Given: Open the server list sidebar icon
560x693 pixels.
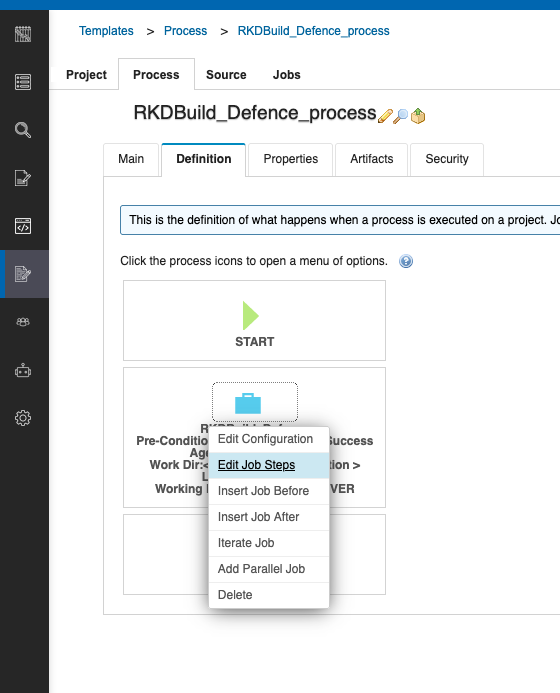Looking at the screenshot, I should pos(23,82).
